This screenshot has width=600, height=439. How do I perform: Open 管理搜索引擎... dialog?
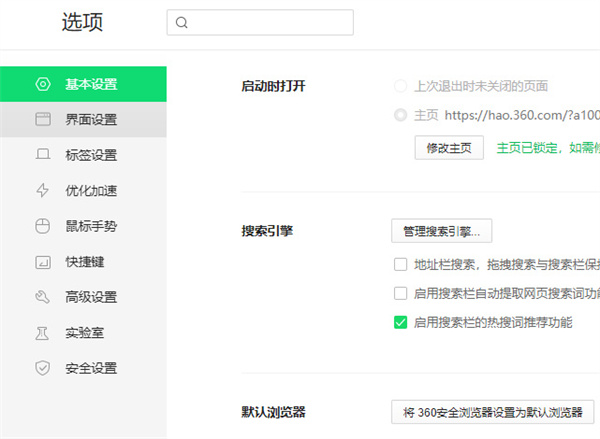tap(441, 232)
